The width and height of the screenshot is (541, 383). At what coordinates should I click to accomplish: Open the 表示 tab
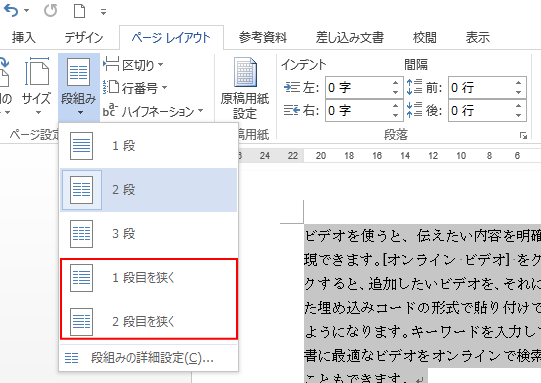point(478,37)
